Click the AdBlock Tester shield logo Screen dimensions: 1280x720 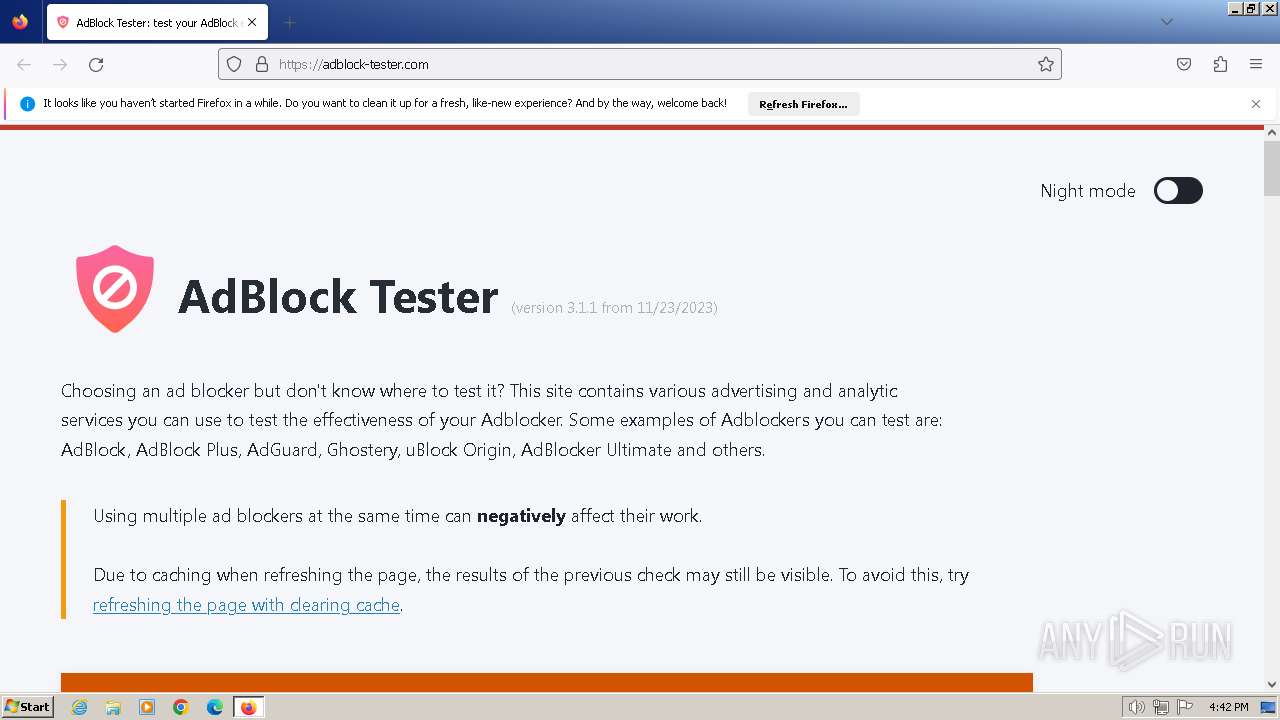pyautogui.click(x=115, y=289)
